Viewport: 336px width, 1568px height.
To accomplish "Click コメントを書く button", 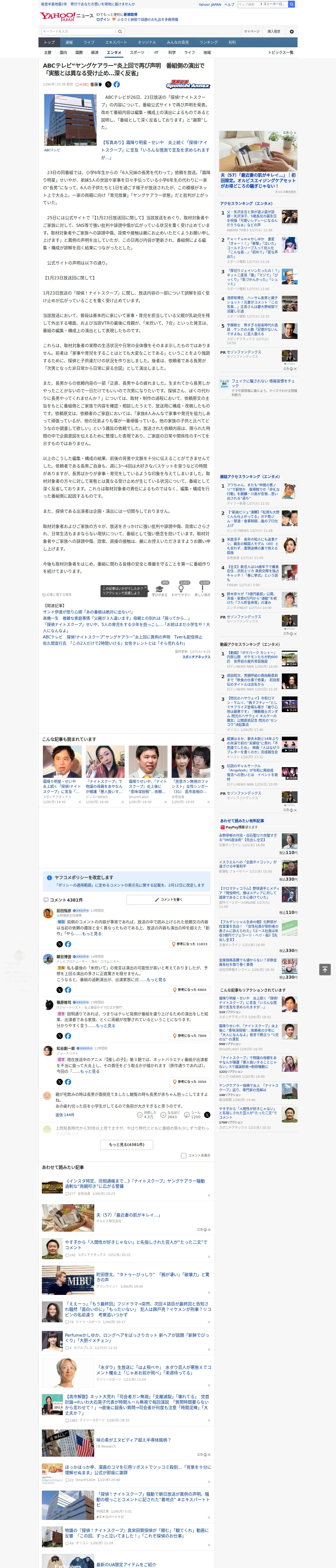I will [169, 900].
